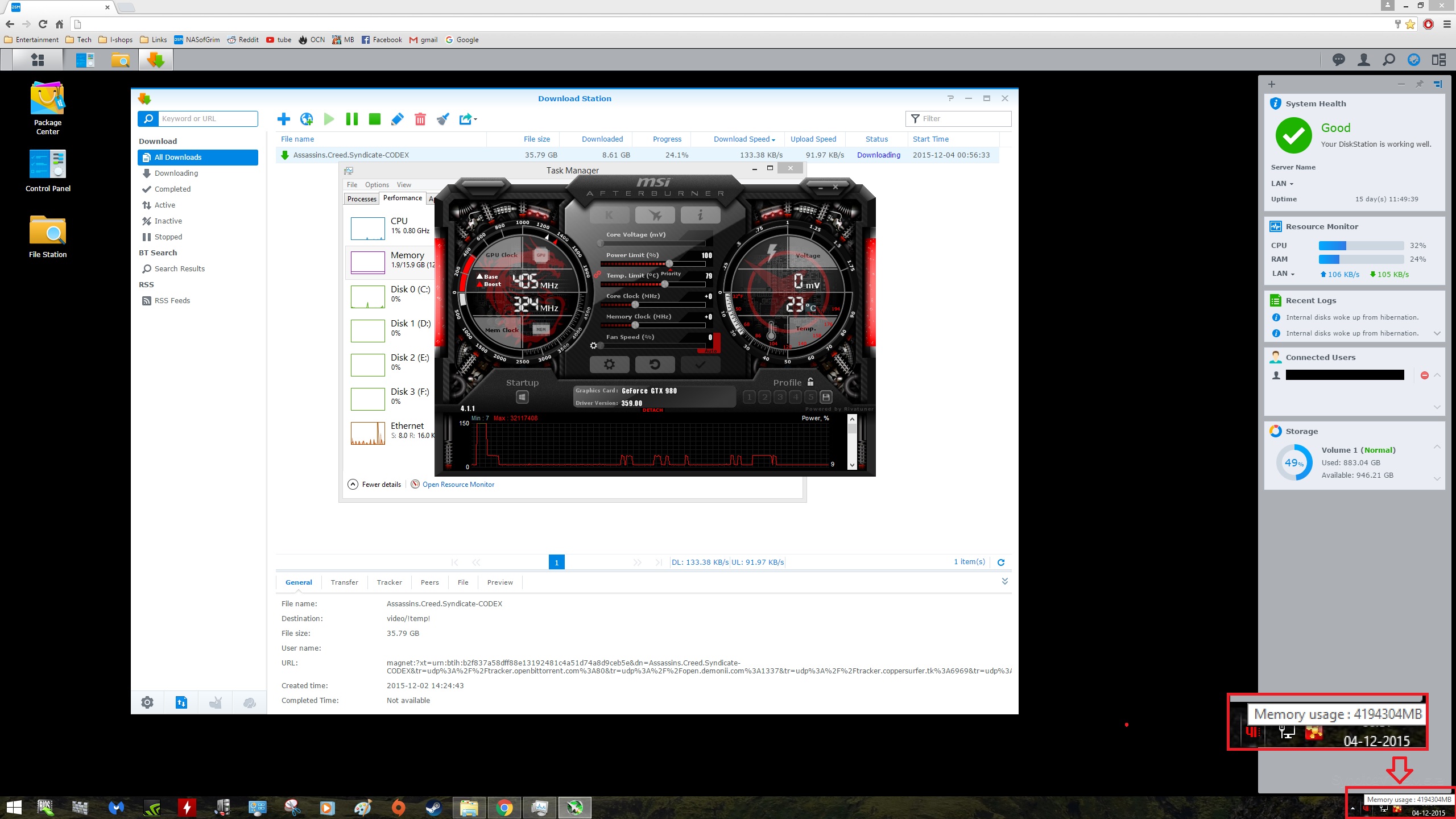Screen dimensions: 1456x819
Task: Toggle the DSM widgets panel icon
Action: (1439, 60)
